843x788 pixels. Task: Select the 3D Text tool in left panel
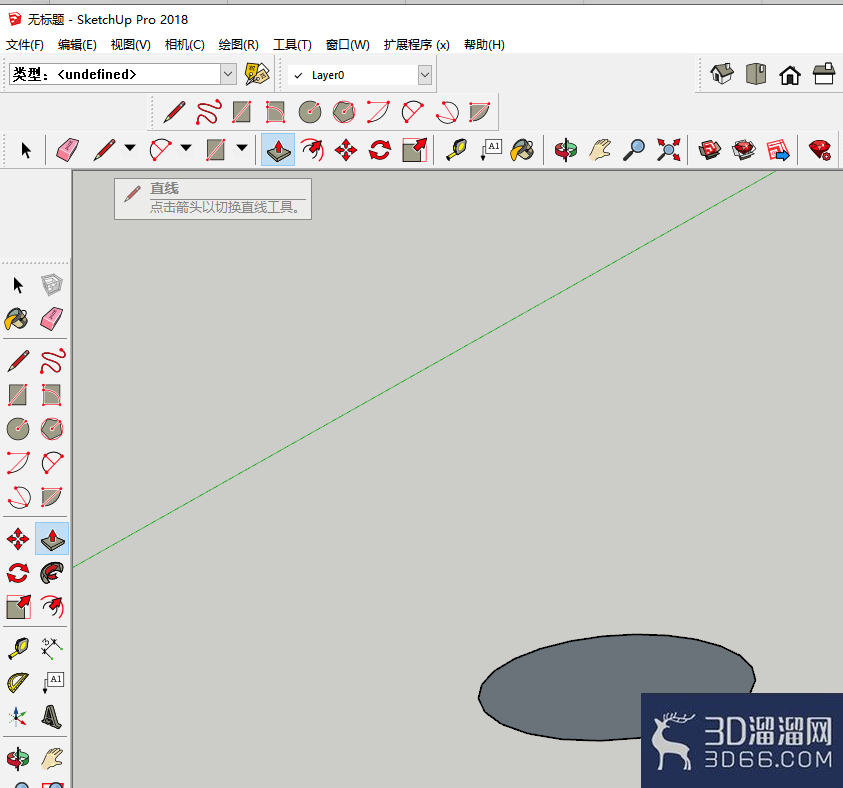point(52,717)
